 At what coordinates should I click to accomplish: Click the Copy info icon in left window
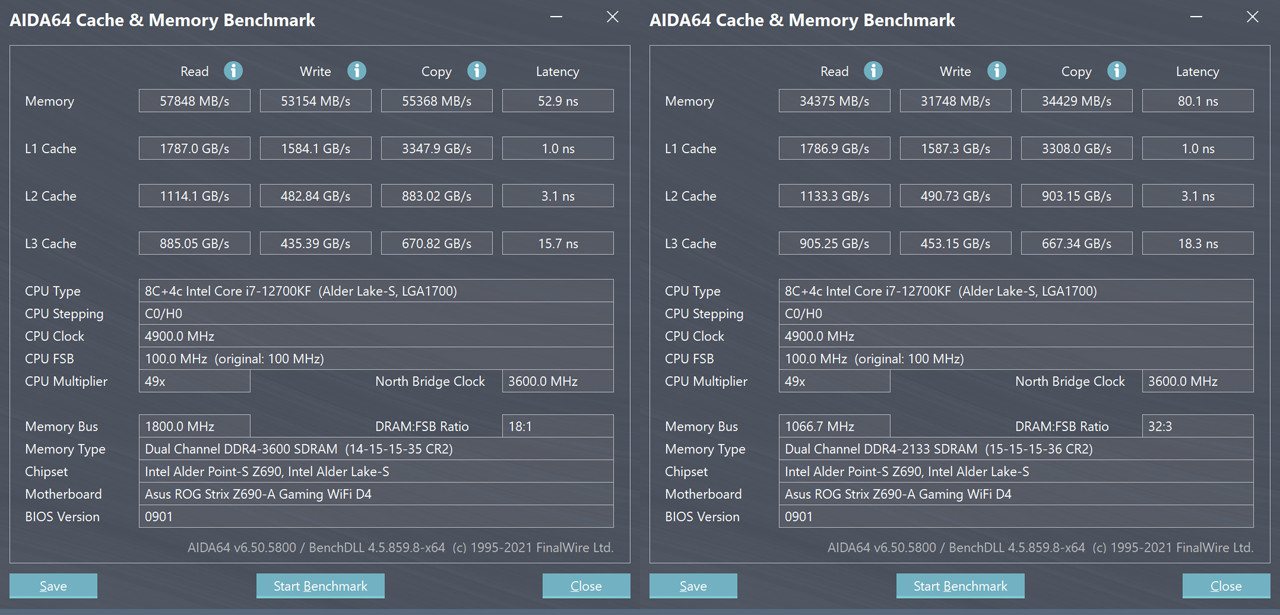coord(477,71)
